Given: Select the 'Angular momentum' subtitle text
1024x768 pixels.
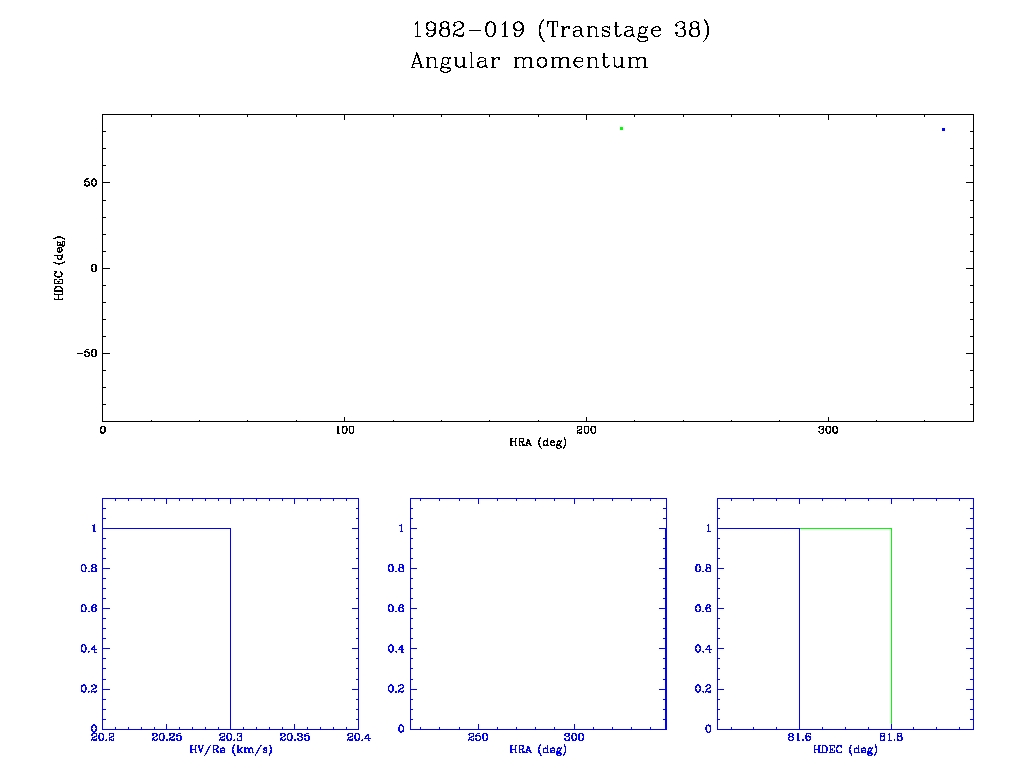Looking at the screenshot, I should coord(529,61).
